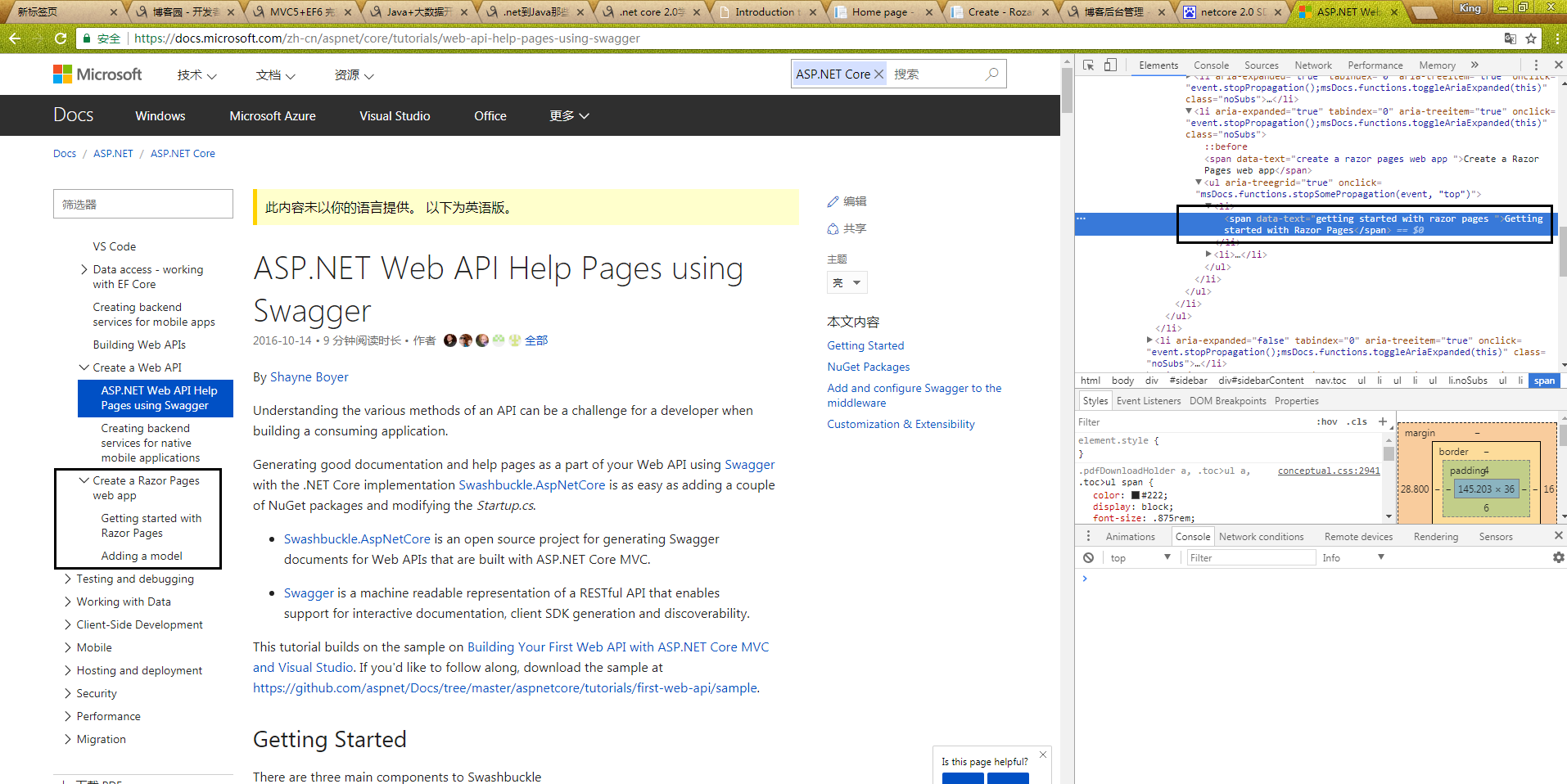Expand the 资源 menu

click(x=354, y=75)
